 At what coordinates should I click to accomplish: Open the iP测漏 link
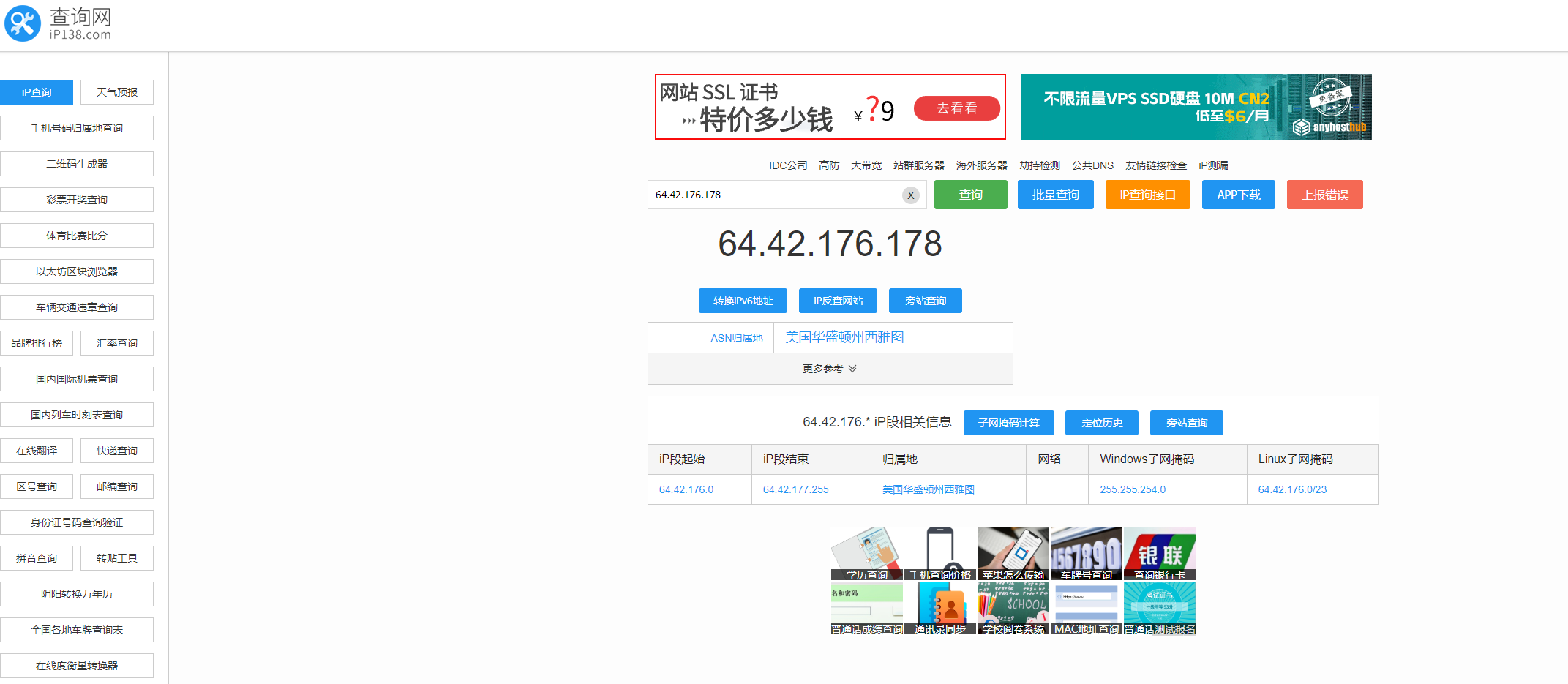click(1214, 165)
